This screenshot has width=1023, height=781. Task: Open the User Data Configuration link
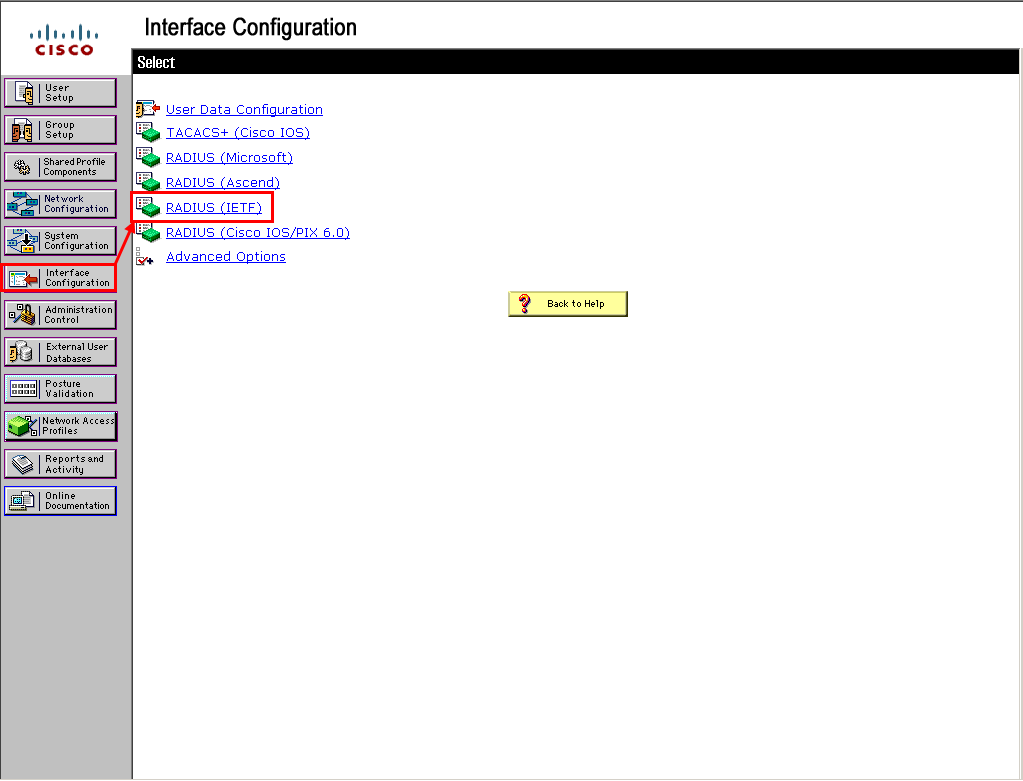244,110
